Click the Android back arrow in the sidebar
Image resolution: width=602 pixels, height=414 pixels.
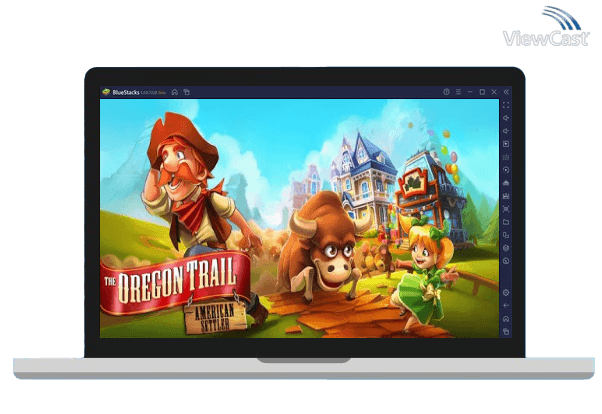tap(506, 306)
